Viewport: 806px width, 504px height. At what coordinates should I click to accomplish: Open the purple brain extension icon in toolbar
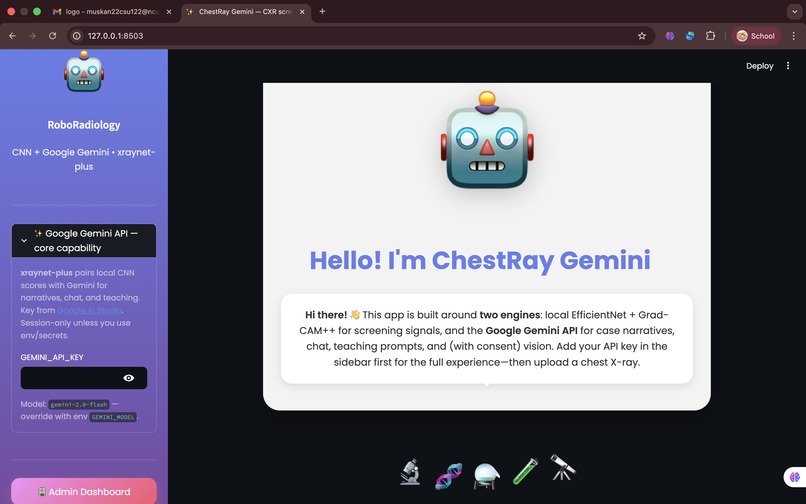click(x=670, y=36)
